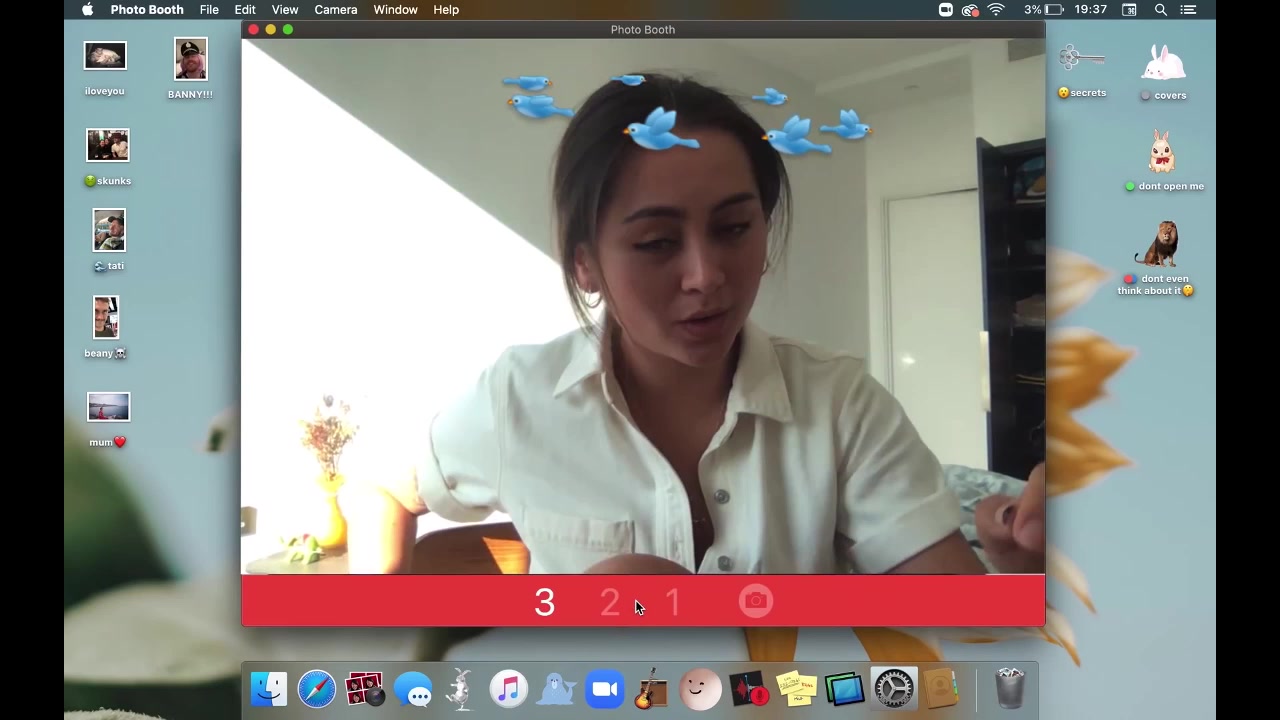Click the 19:37 menu bar clock
The width and height of the screenshot is (1280, 720).
[x=1090, y=9]
